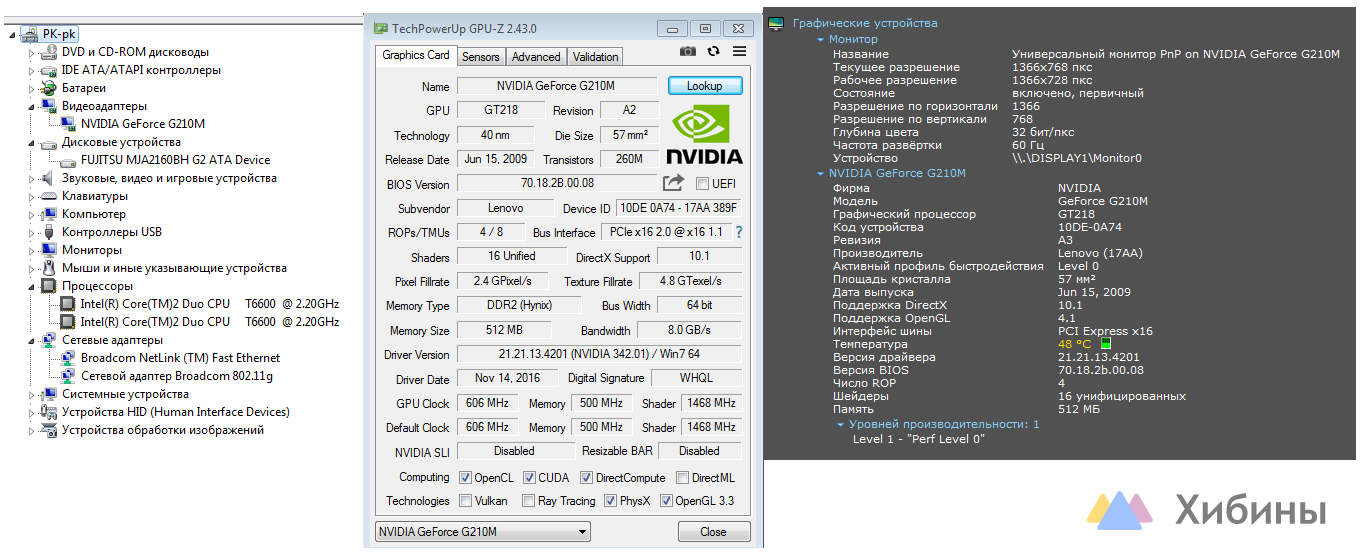Viewport: 1363px width, 555px height.
Task: Click the first Intel Core2 Duo CPU icon
Action: tap(68, 304)
